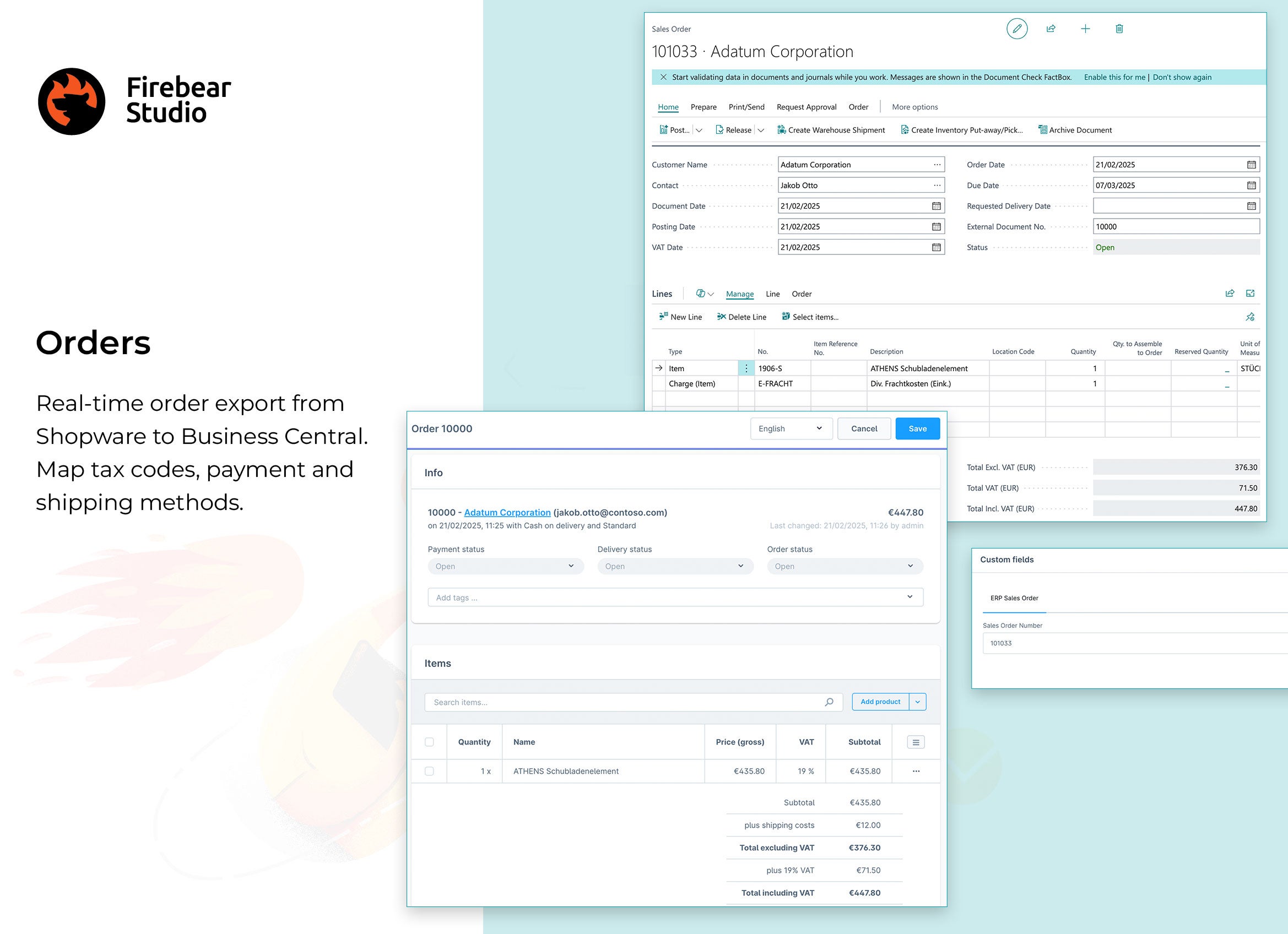Viewport: 1288px width, 934px height.
Task: Expand the Post dropdown arrow
Action: click(x=699, y=130)
